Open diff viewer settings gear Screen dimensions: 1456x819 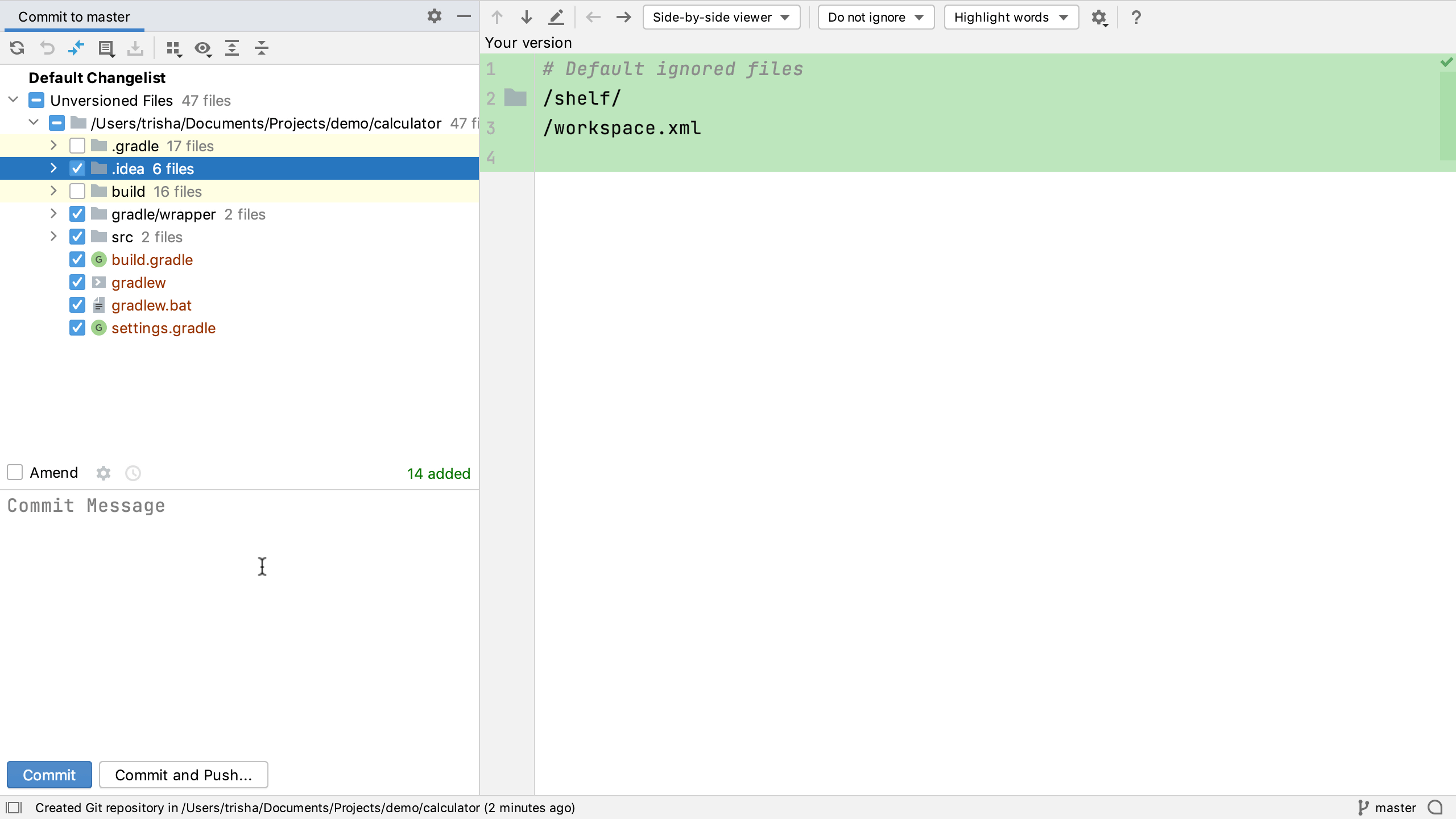point(1099,18)
